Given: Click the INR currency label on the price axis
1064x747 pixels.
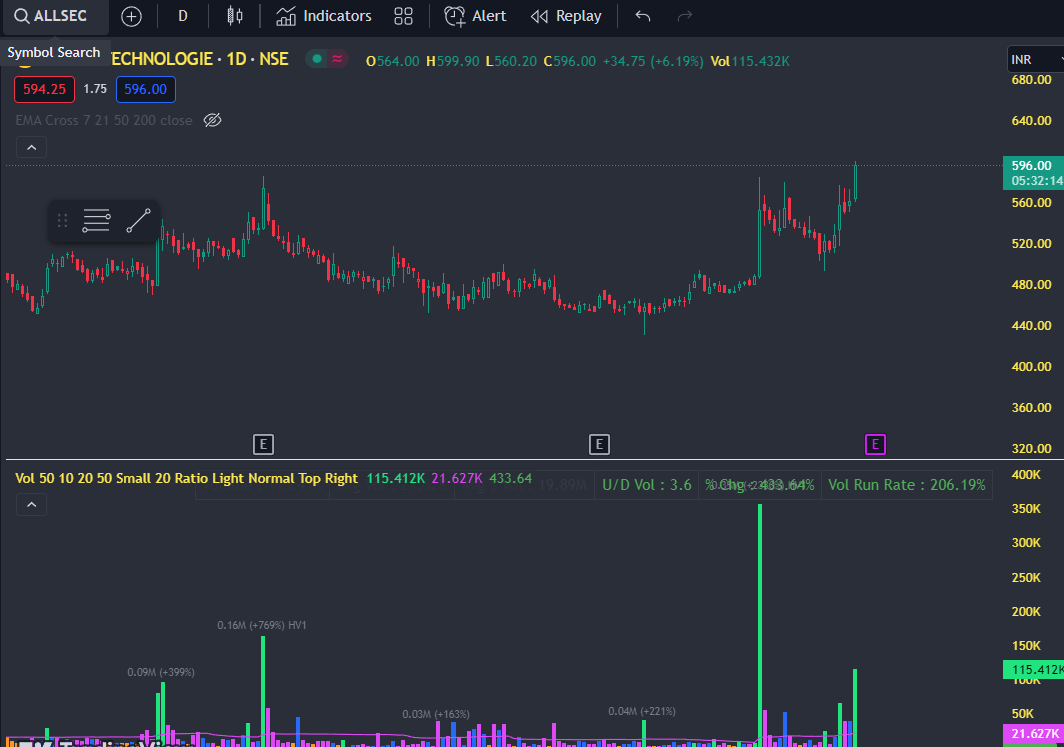Looking at the screenshot, I should pos(1022,58).
